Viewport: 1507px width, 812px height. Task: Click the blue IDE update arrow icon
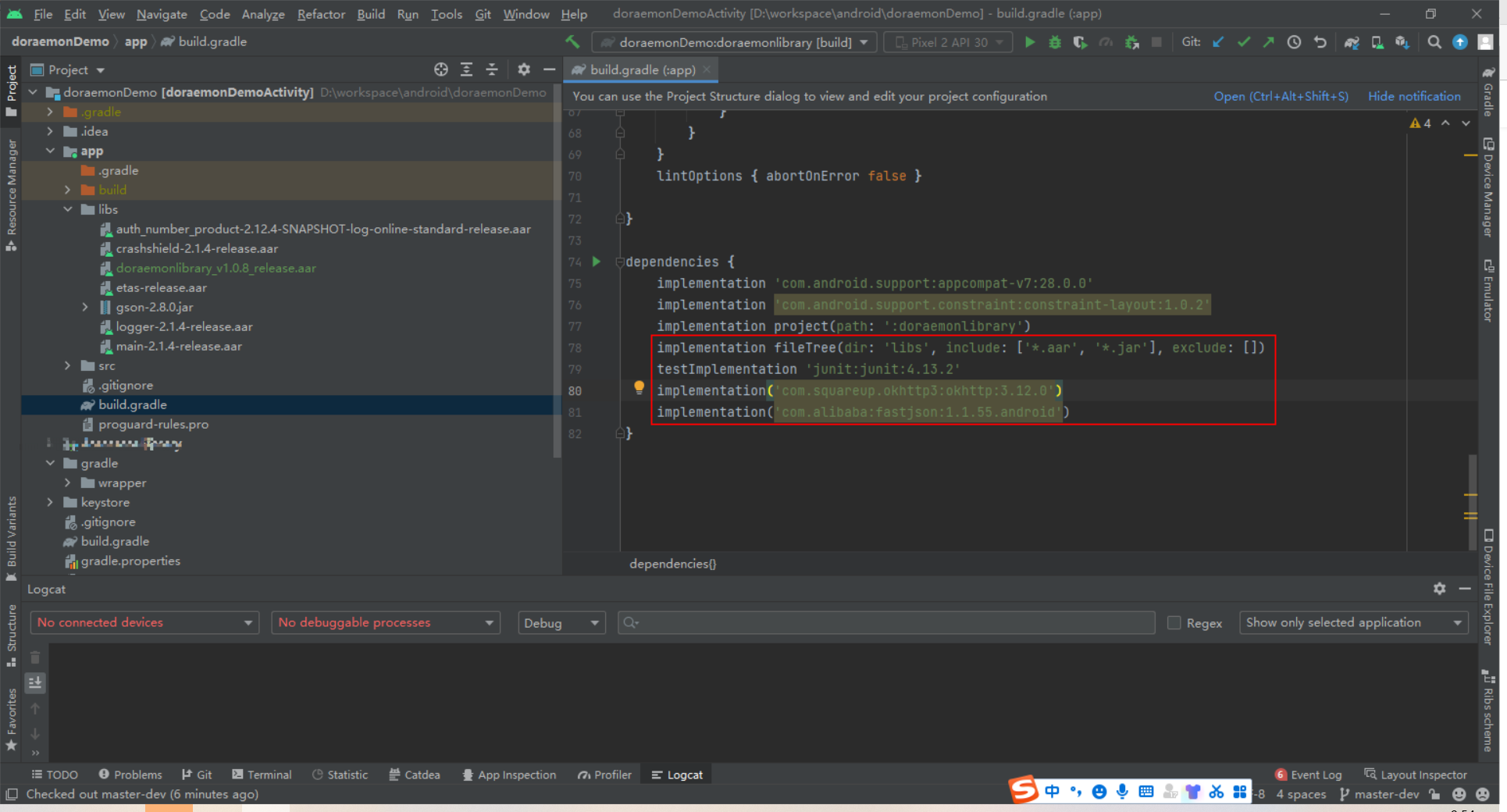pos(1460,42)
